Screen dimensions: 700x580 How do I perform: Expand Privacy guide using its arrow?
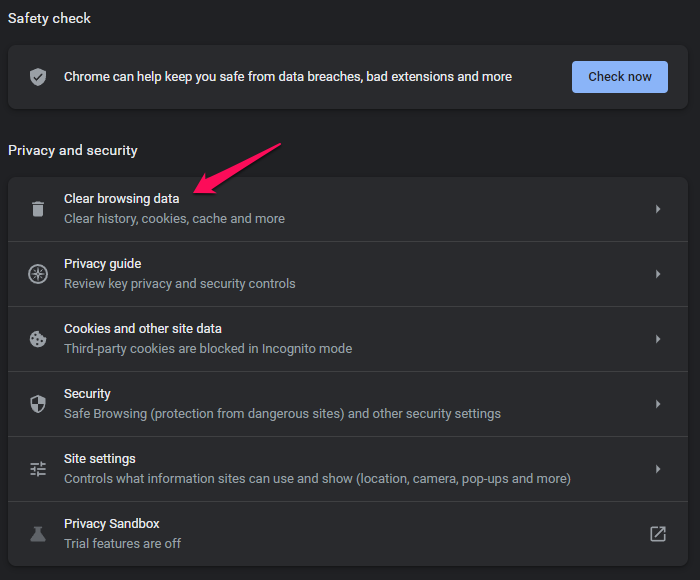pyautogui.click(x=658, y=274)
